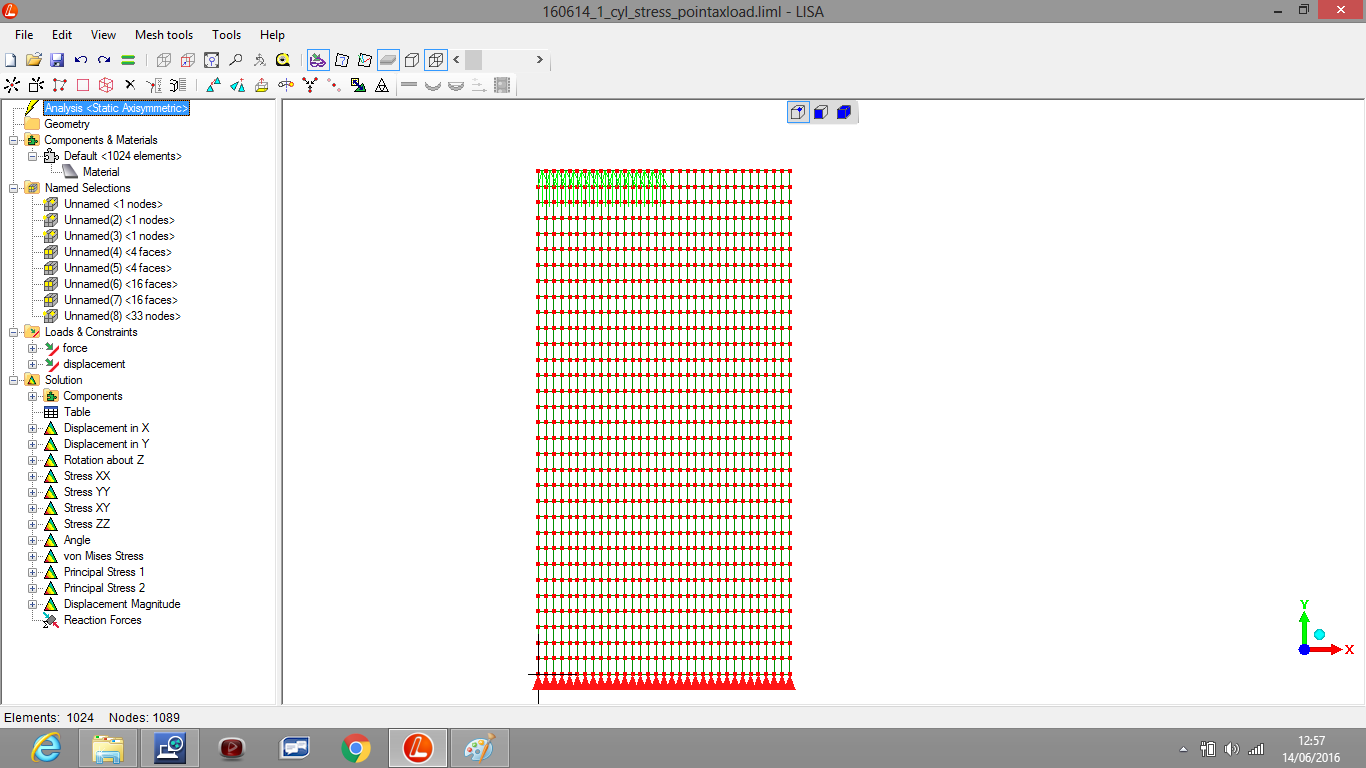Open the Mesh tools menu
Image resolution: width=1366 pixels, height=768 pixels.
[164, 35]
